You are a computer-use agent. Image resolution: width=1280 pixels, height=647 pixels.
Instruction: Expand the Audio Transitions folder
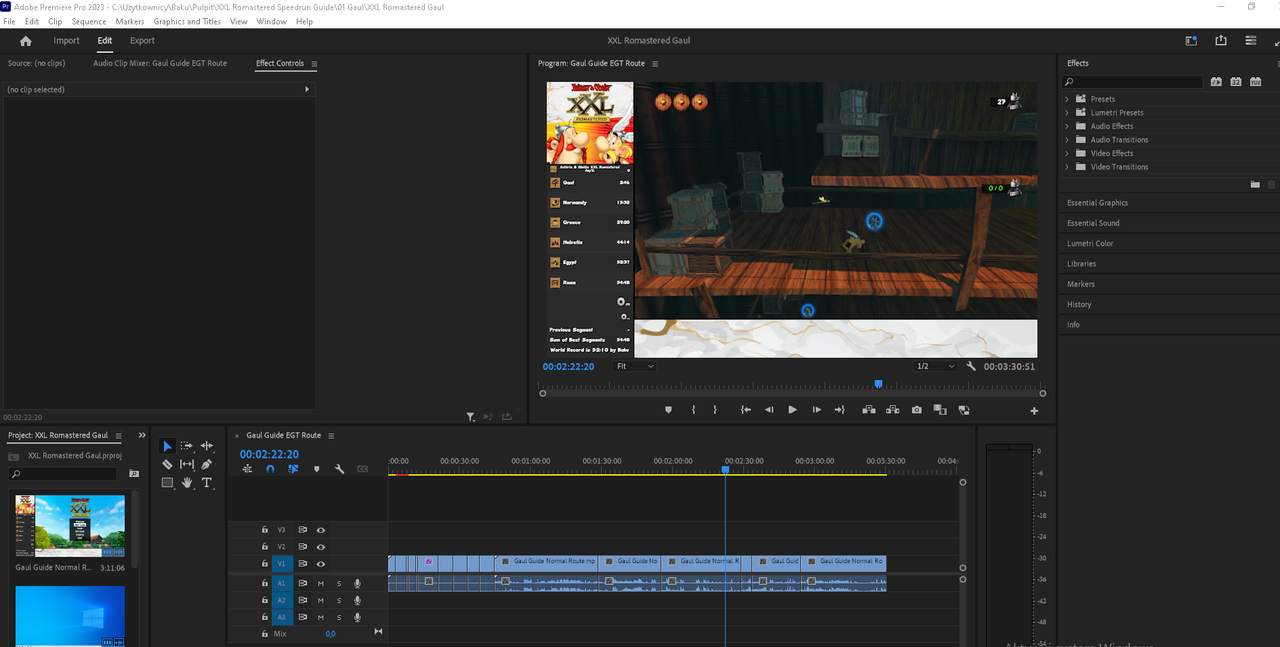tap(1068, 140)
